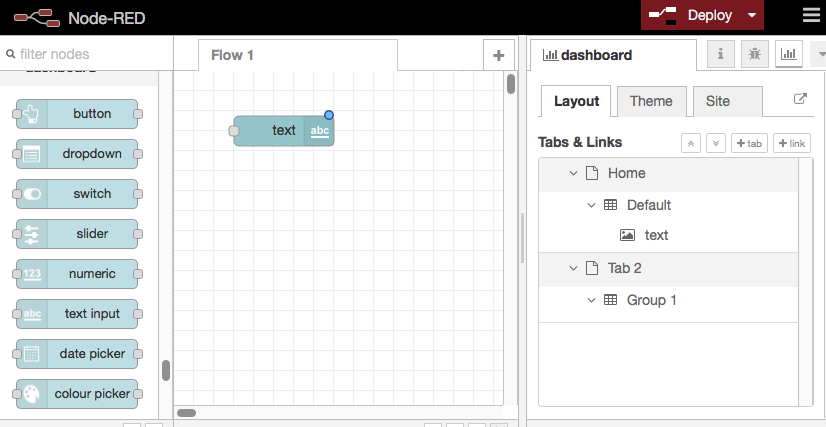Add a new link with the +link button
The image size is (826, 427).
[x=792, y=143]
